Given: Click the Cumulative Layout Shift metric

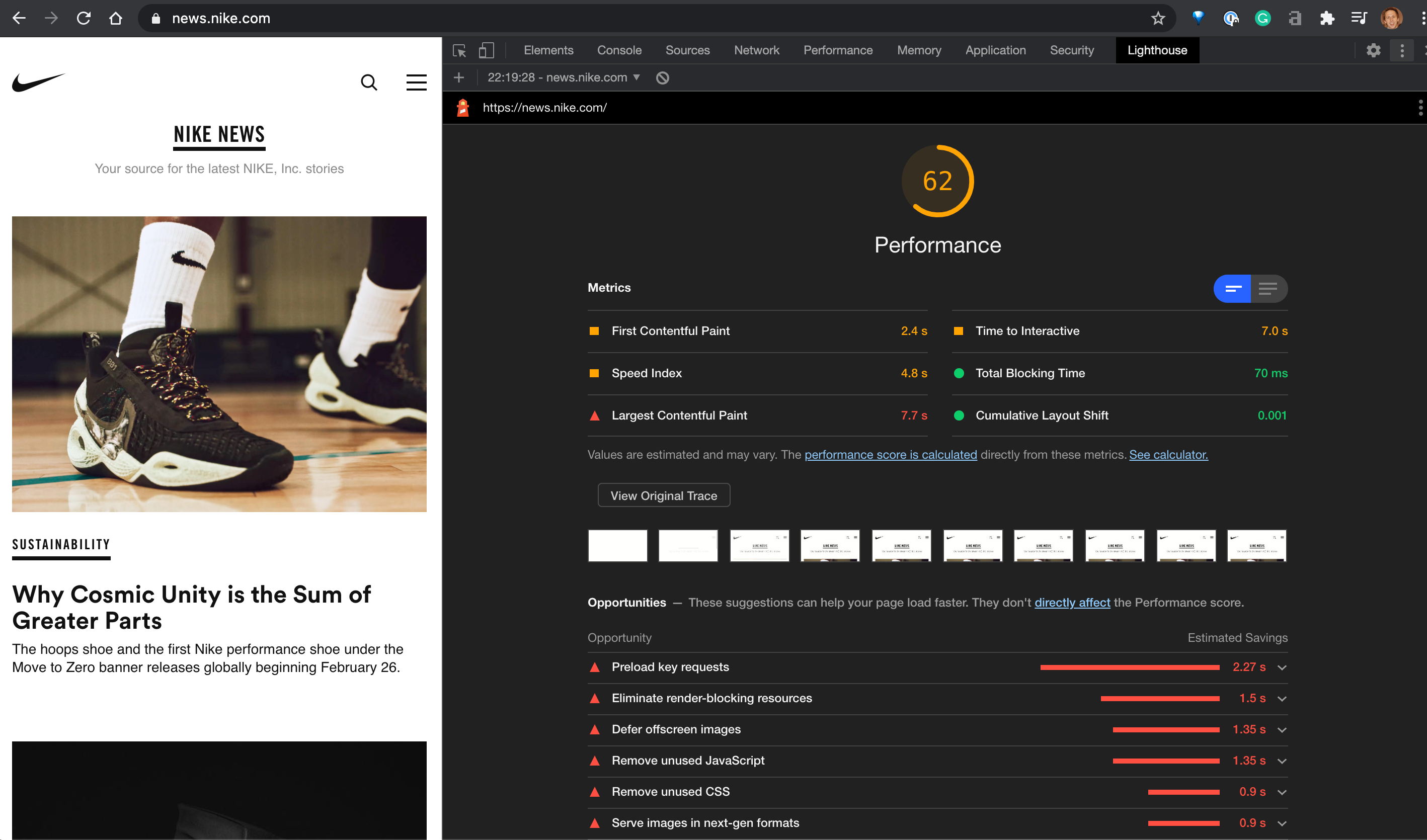Looking at the screenshot, I should 1120,416.
